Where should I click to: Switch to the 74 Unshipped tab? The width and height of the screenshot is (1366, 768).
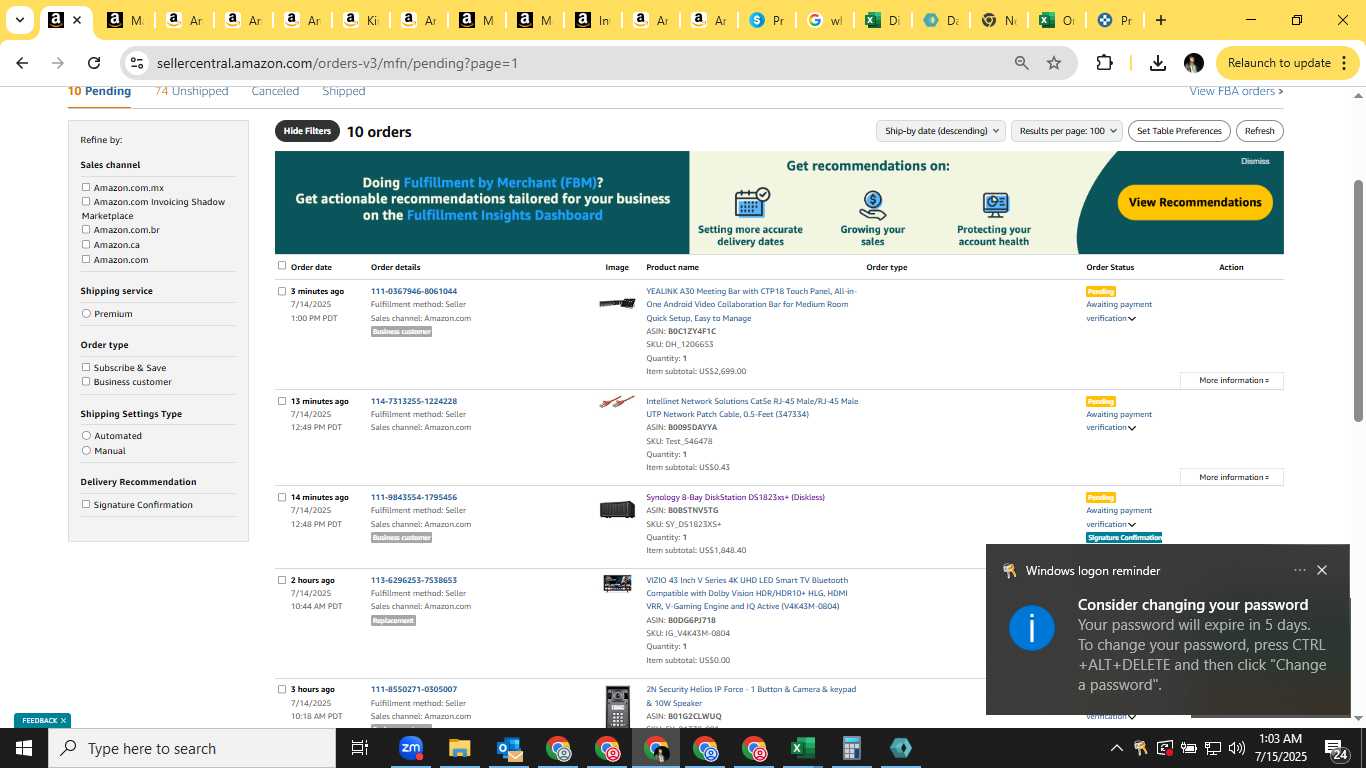tap(191, 91)
